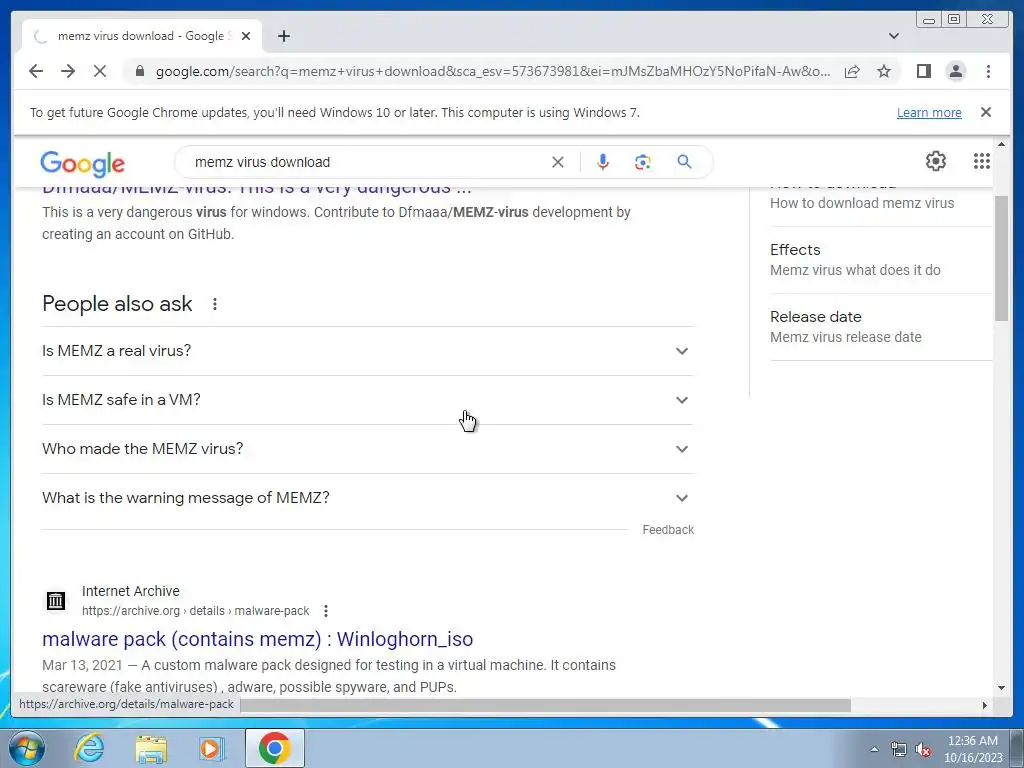
Task: Launch Internet Explorer from taskbar
Action: click(x=89, y=748)
